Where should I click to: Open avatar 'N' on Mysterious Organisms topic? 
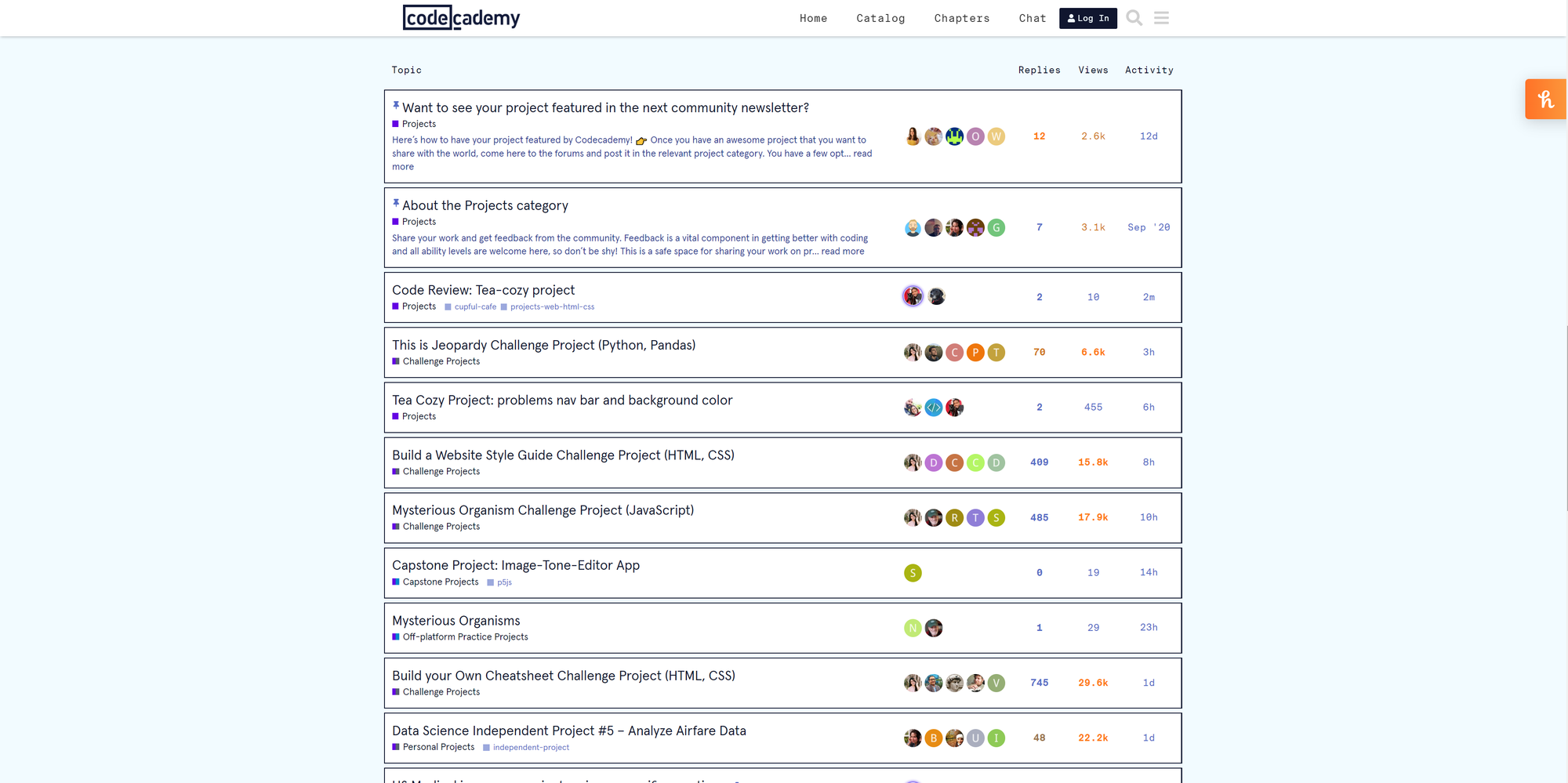pos(913,628)
